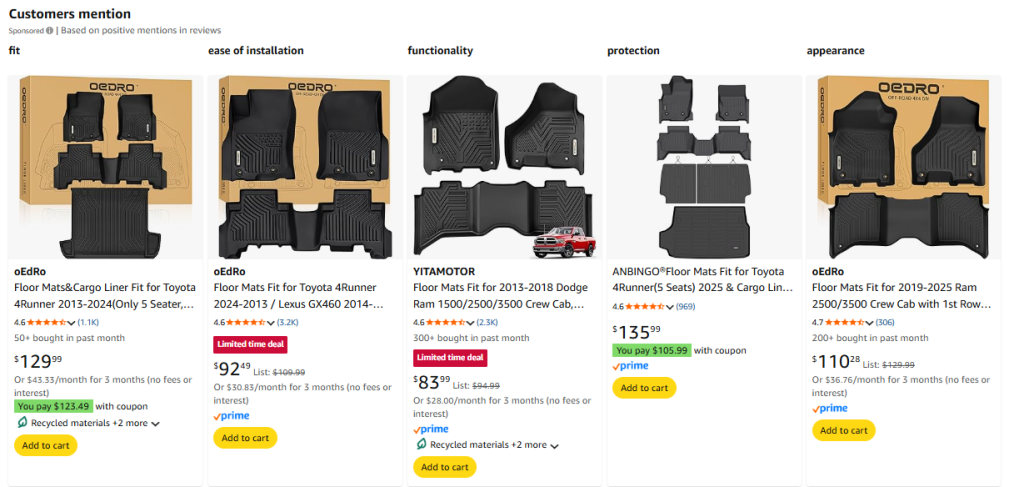Add the $110.28 oEdRo Ram mats to cart
Image resolution: width=1024 pixels, height=487 pixels.
(x=844, y=430)
